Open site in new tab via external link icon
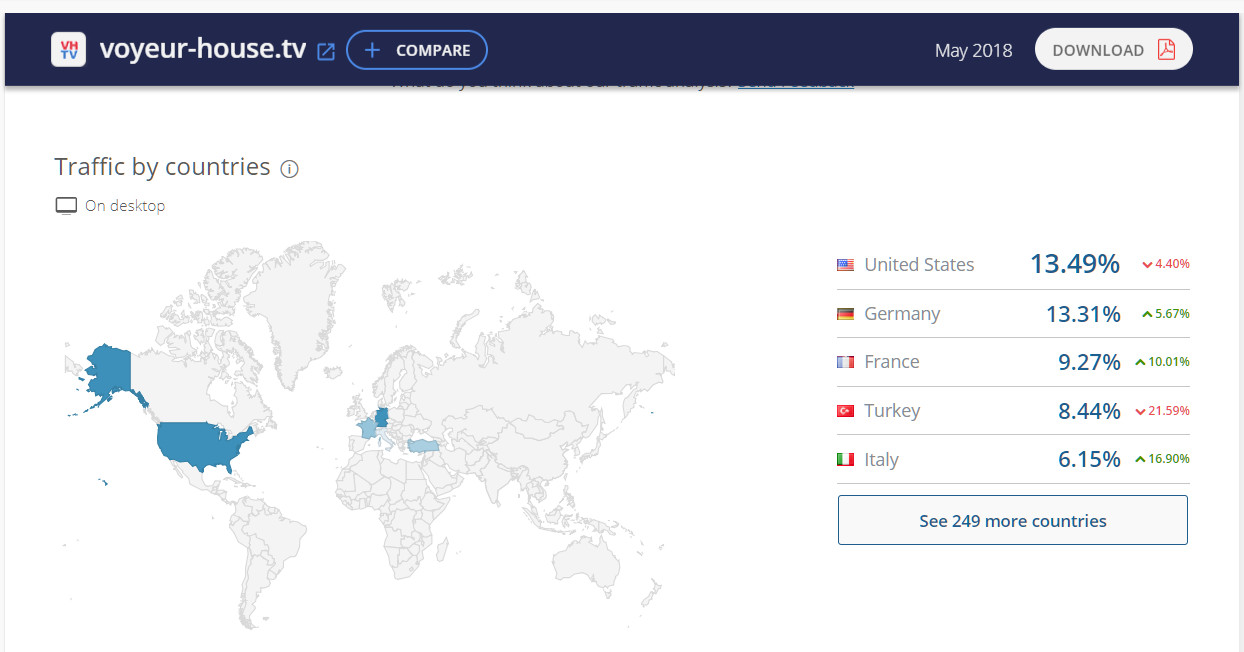The height and width of the screenshot is (652, 1244). 326,51
